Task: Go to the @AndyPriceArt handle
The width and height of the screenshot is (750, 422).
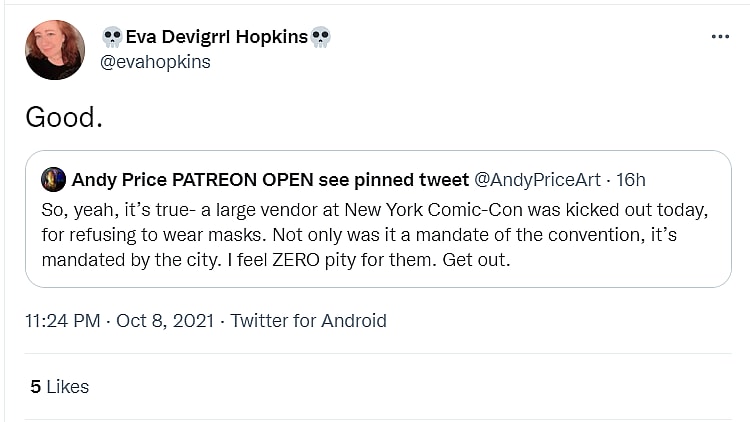Action: [x=537, y=180]
